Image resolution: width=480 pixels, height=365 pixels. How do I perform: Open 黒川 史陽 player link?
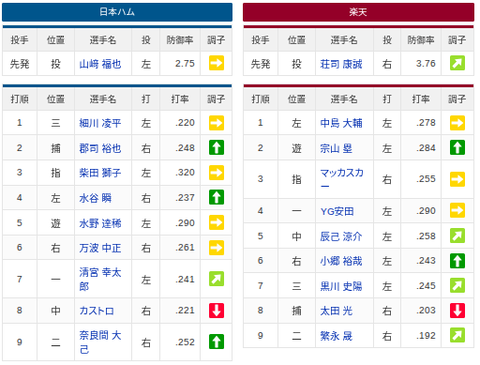(341, 286)
